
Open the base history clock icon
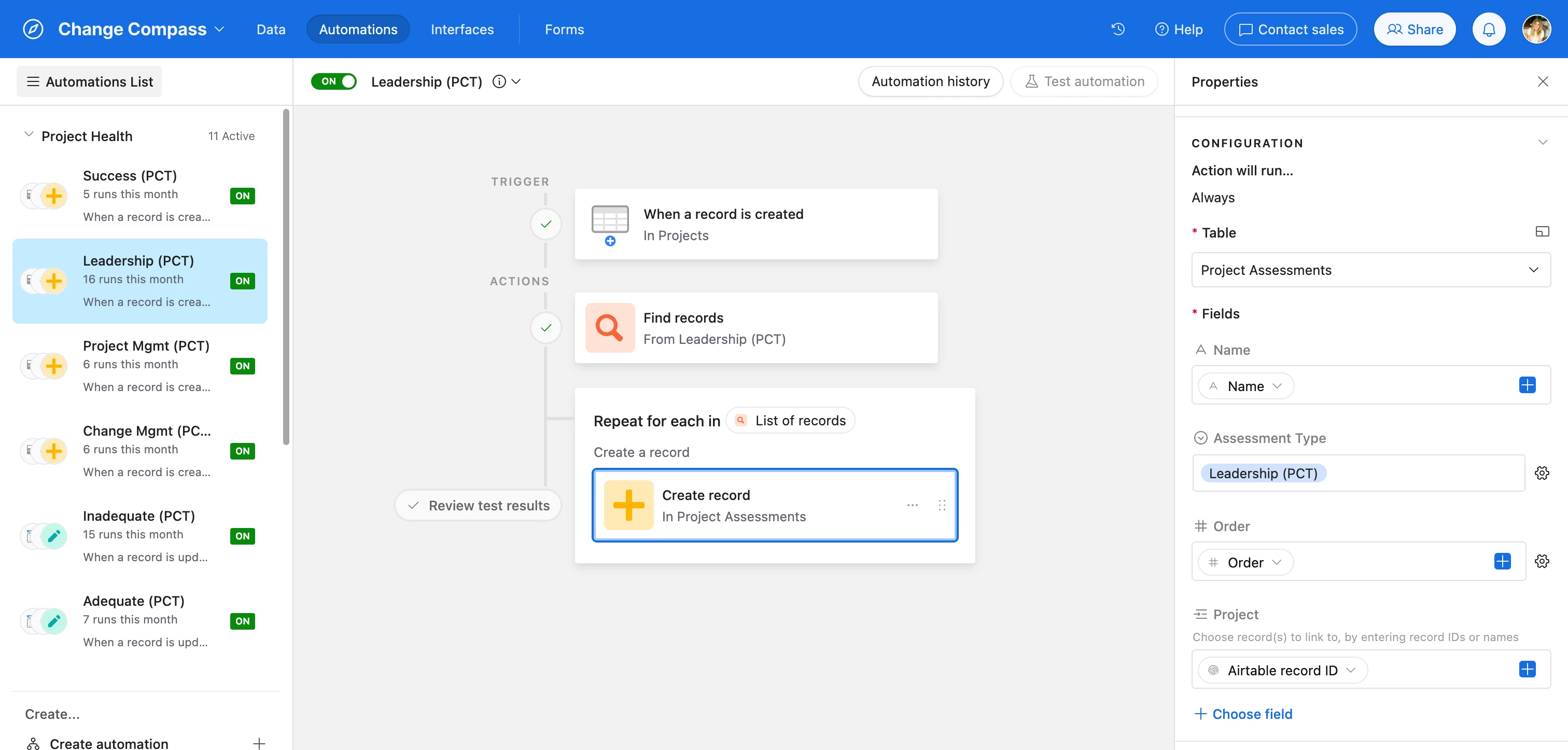(x=1117, y=29)
